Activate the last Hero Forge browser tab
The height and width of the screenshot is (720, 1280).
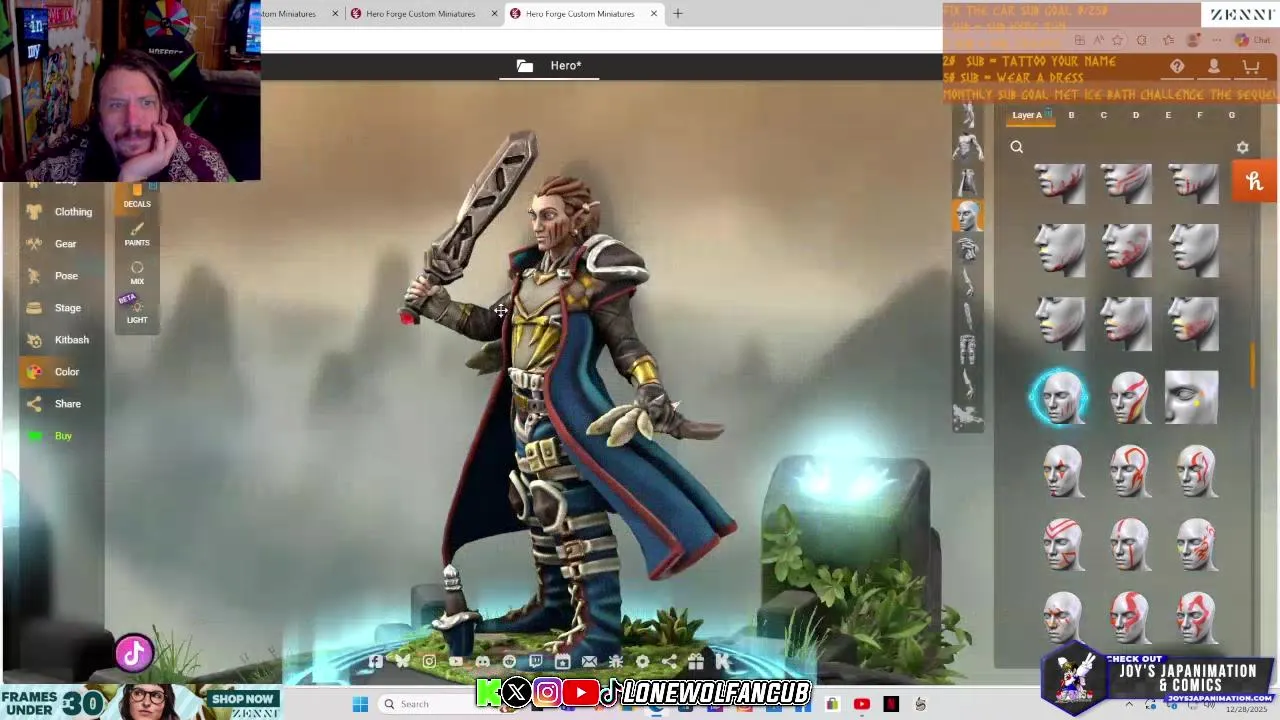point(580,14)
